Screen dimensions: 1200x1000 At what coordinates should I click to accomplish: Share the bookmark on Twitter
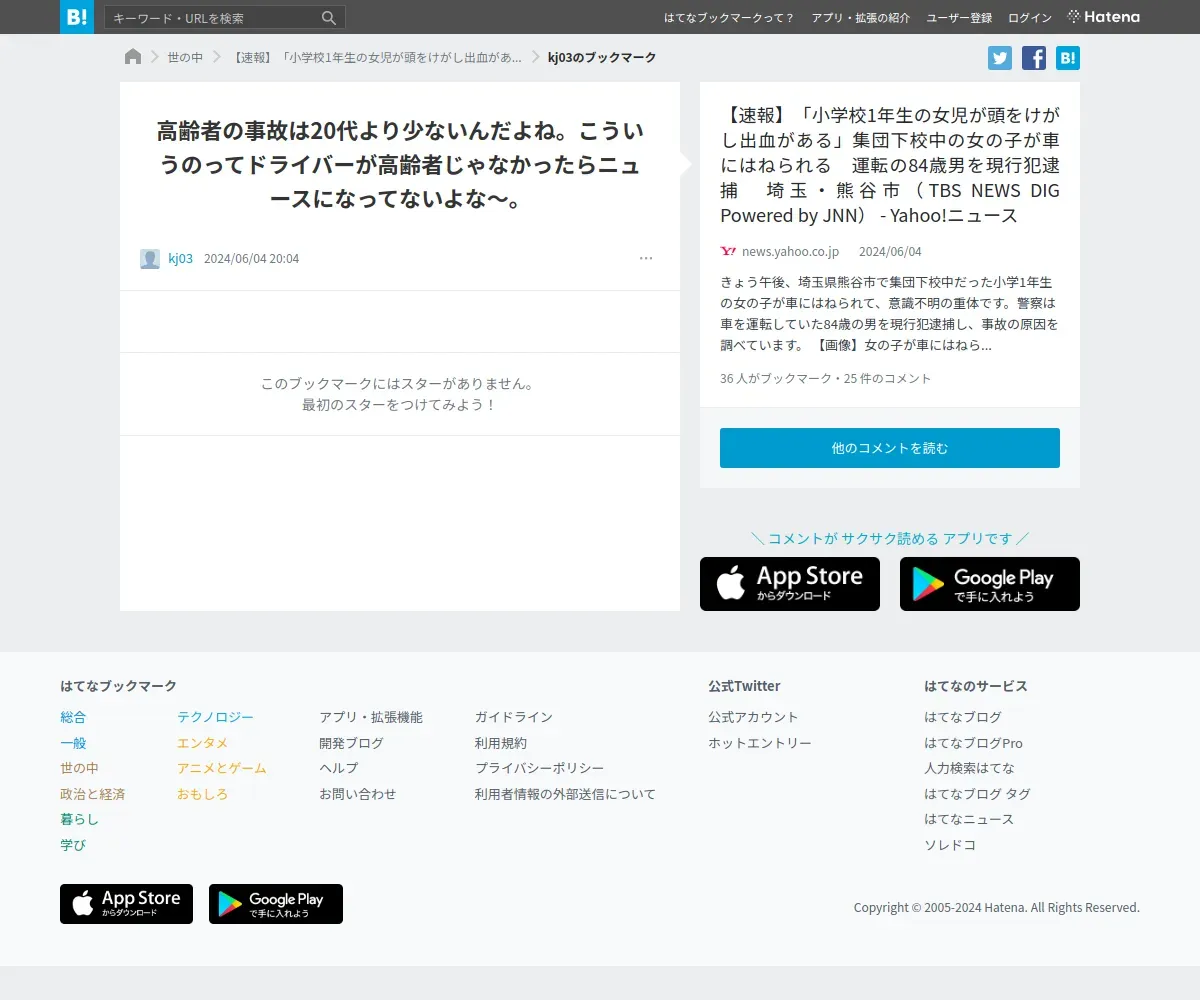(1000, 58)
